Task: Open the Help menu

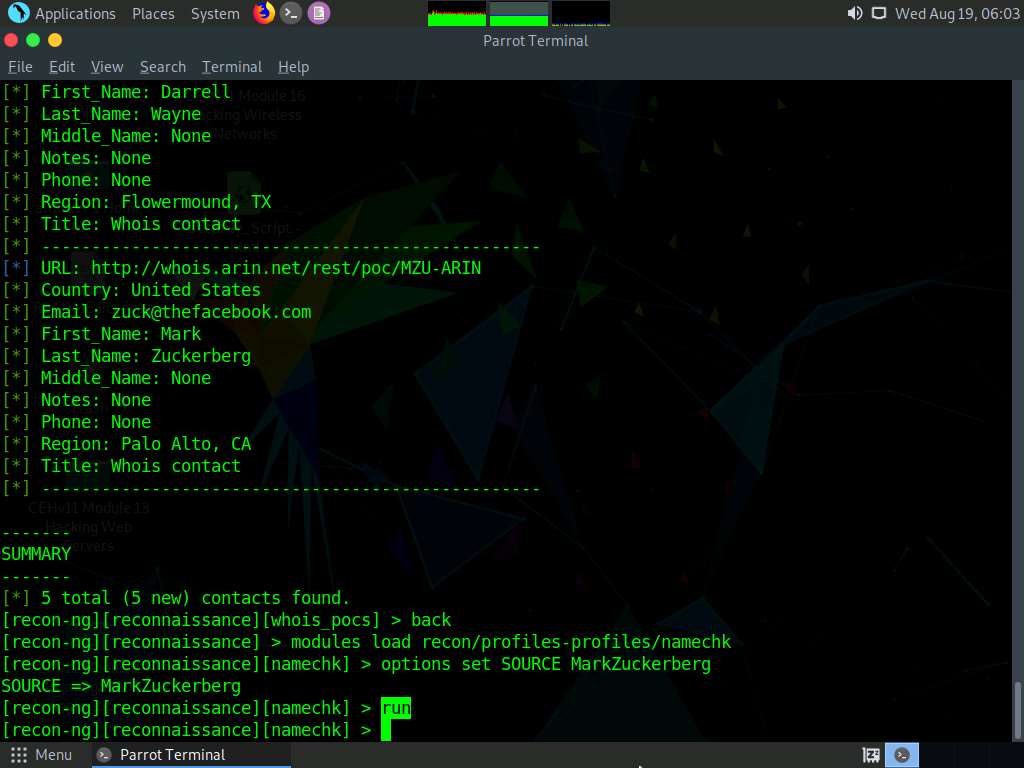Action: click(293, 67)
